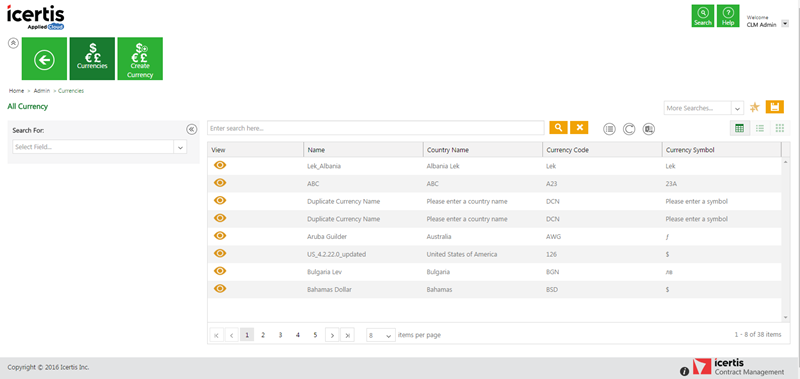Screen dimensions: 800x379
Task: Click the orange magnifier search button
Action: click(x=559, y=128)
